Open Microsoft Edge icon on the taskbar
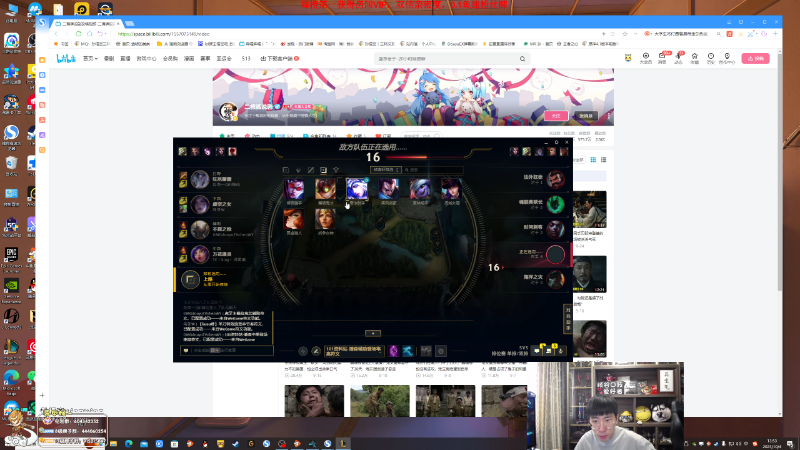The image size is (800, 450). (129, 444)
